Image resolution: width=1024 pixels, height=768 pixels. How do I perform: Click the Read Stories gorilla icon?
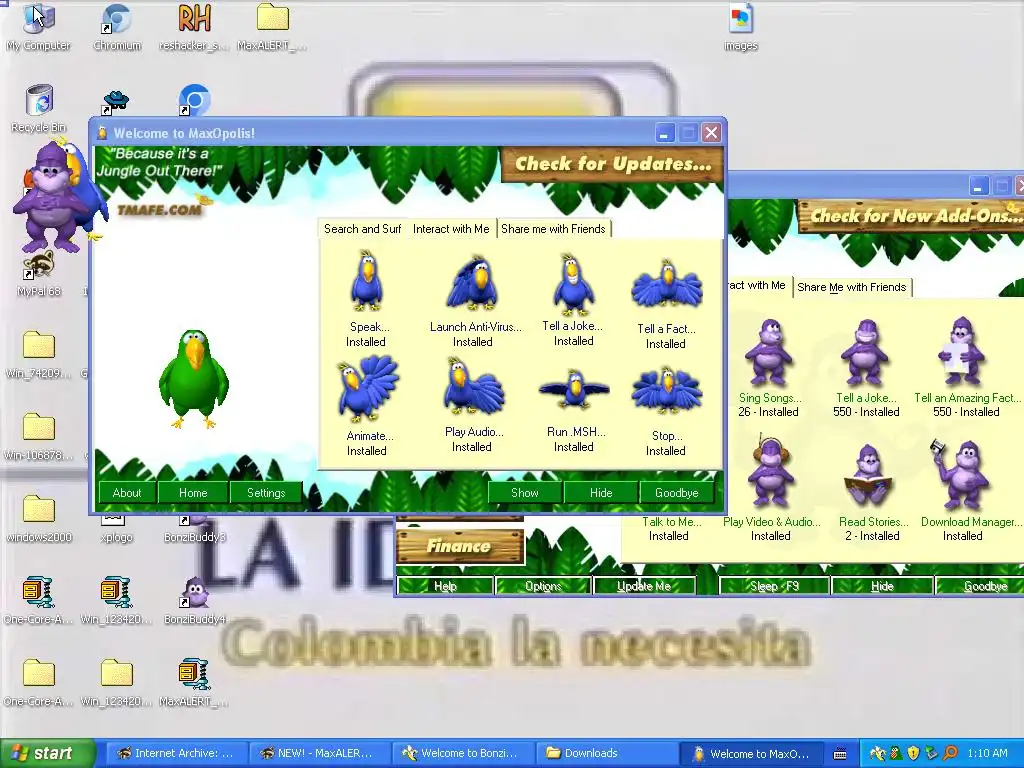click(868, 476)
